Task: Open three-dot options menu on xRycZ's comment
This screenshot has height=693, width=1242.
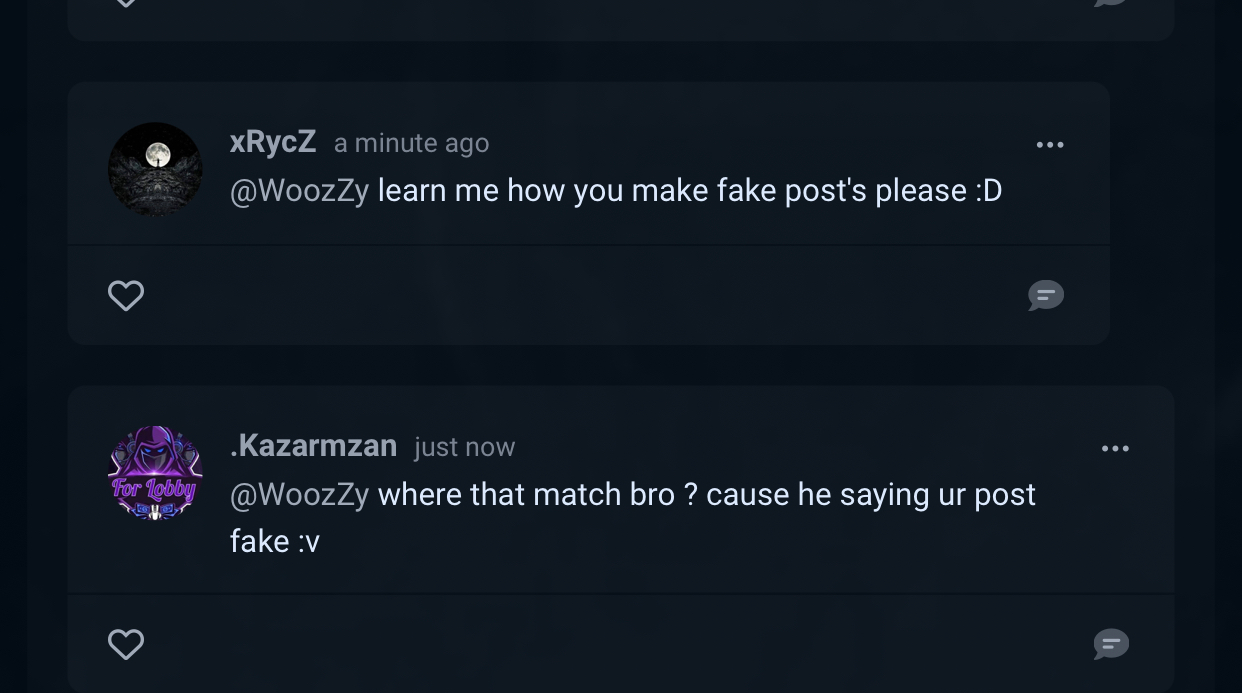Action: [x=1050, y=145]
